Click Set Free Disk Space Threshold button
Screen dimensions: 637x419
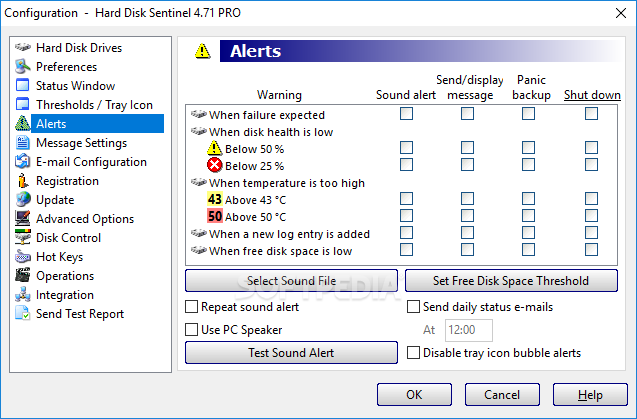[x=511, y=280]
